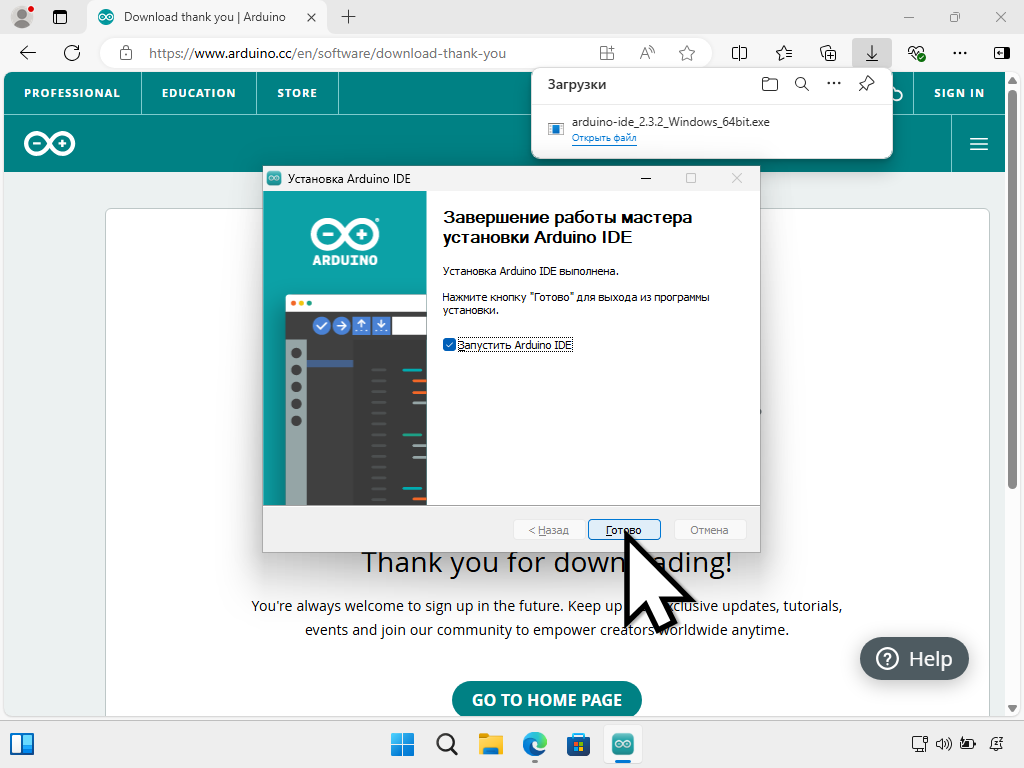Open Edge Settings and more menu

pos(959,53)
